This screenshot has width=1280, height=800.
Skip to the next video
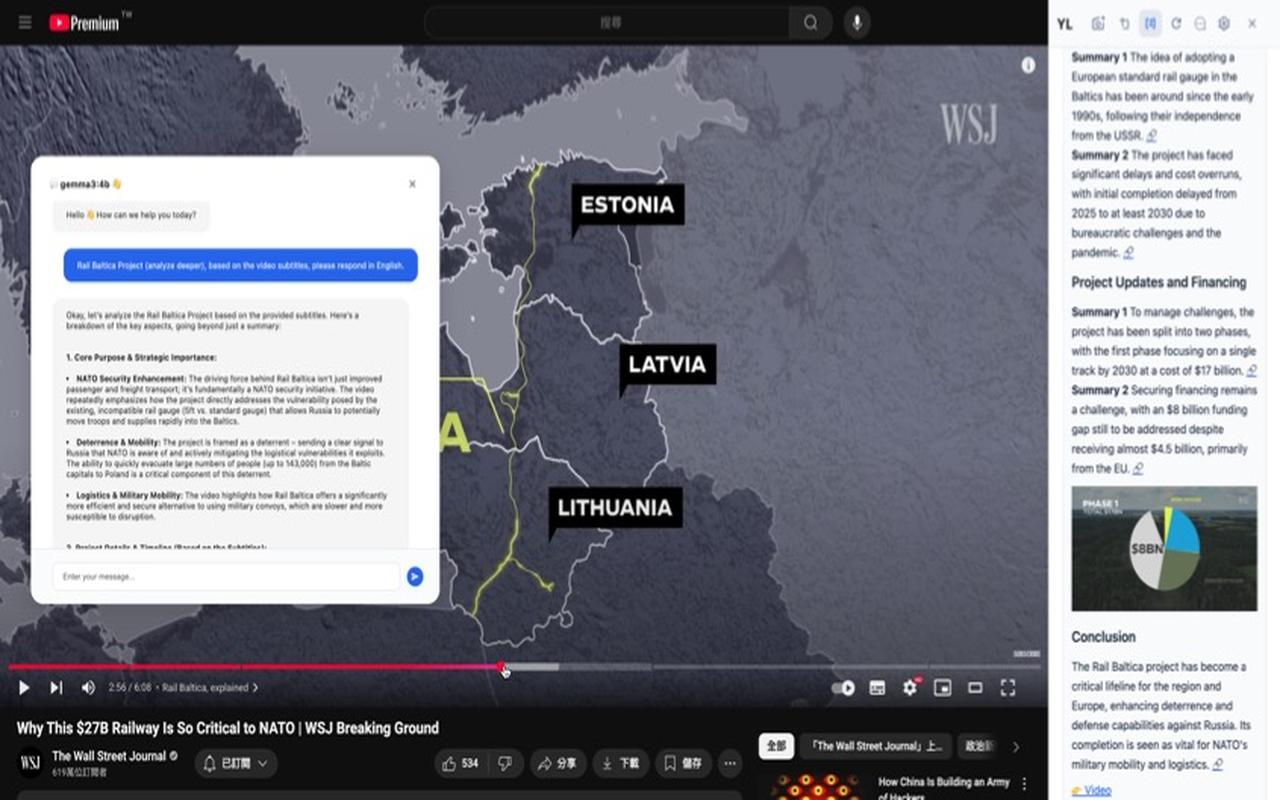tap(56, 688)
